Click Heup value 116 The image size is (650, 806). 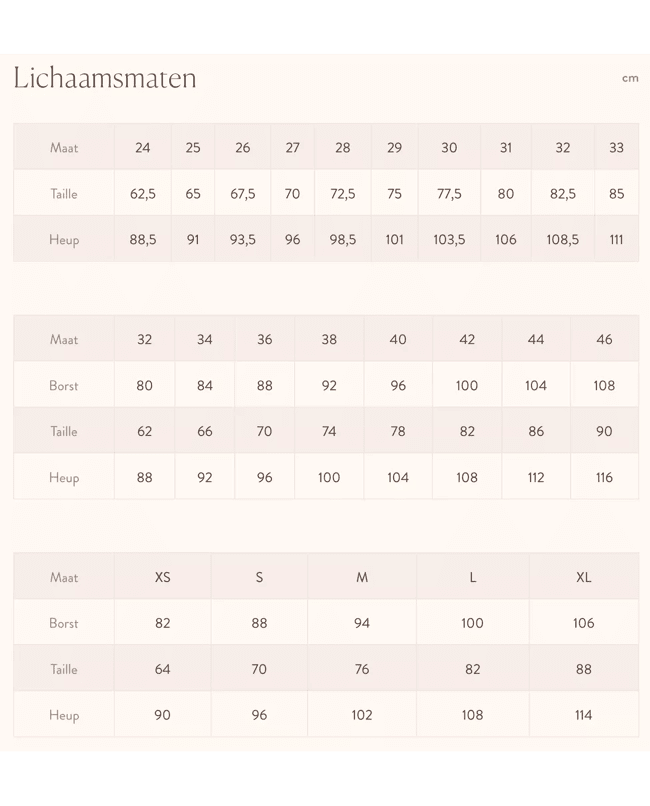(x=604, y=478)
